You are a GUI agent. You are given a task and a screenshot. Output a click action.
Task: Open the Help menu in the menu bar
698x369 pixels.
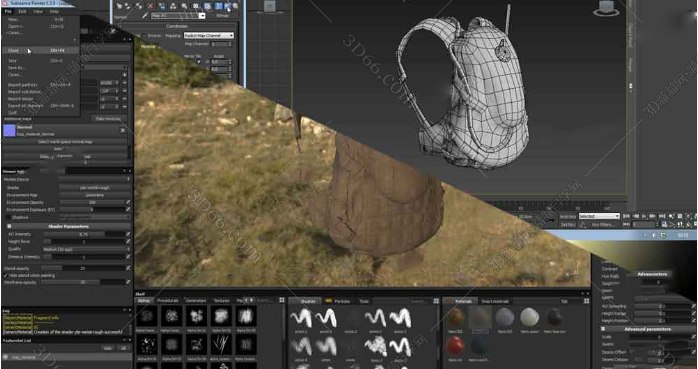(x=54, y=12)
